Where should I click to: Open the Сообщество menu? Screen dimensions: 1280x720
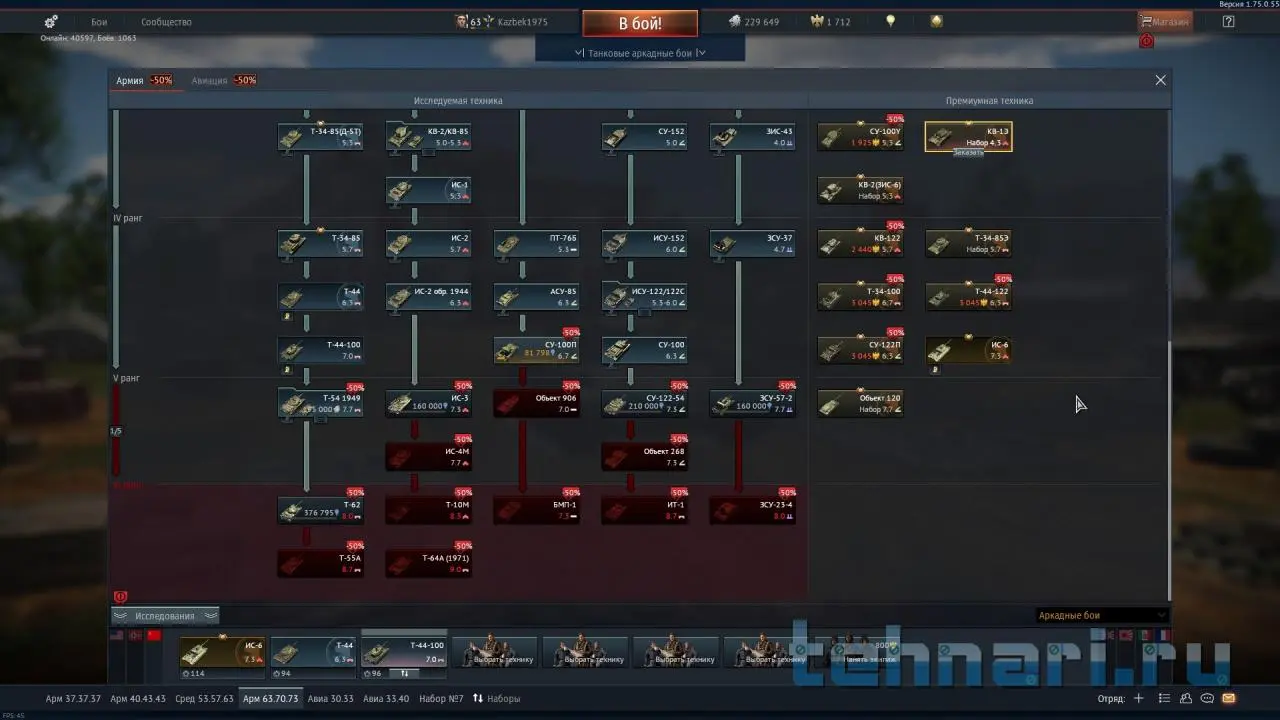pyautogui.click(x=166, y=22)
